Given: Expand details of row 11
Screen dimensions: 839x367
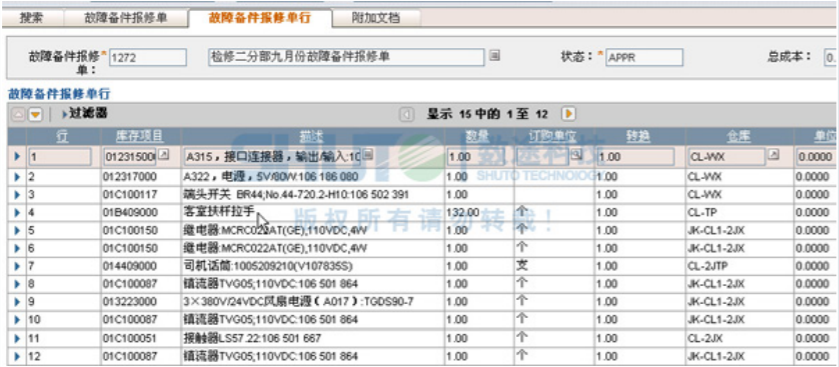Looking at the screenshot, I should click(x=17, y=338).
